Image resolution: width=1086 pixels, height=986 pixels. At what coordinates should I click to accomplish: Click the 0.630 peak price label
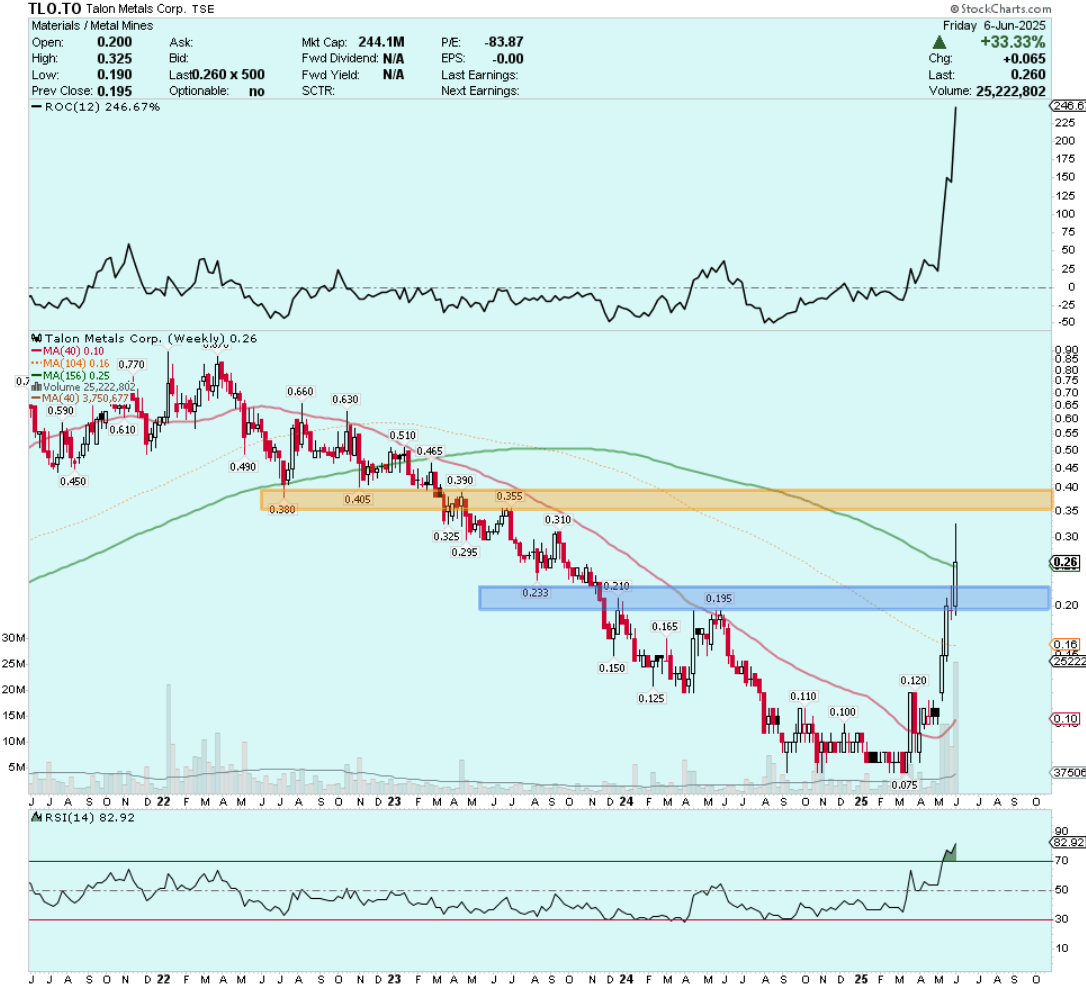click(345, 400)
